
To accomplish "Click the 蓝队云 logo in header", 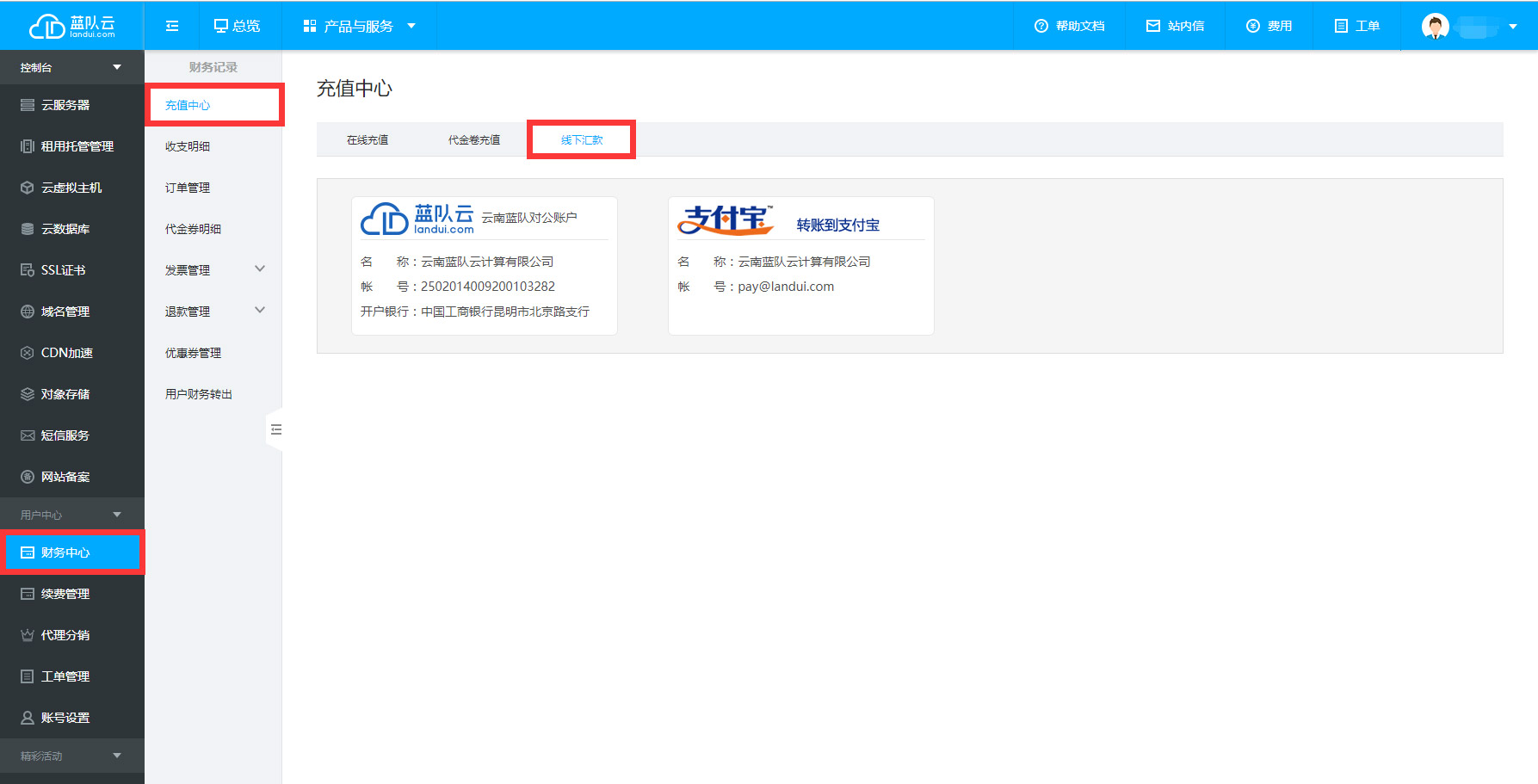I will coord(72,27).
